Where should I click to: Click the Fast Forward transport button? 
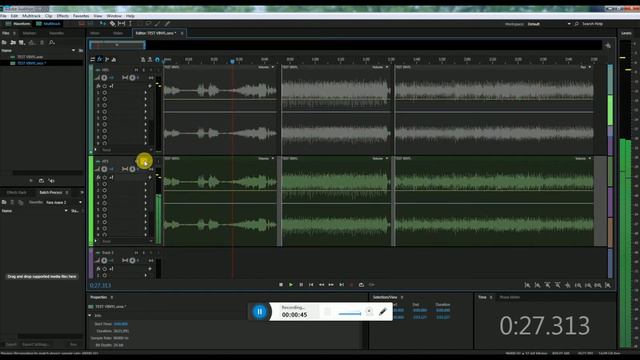click(331, 284)
